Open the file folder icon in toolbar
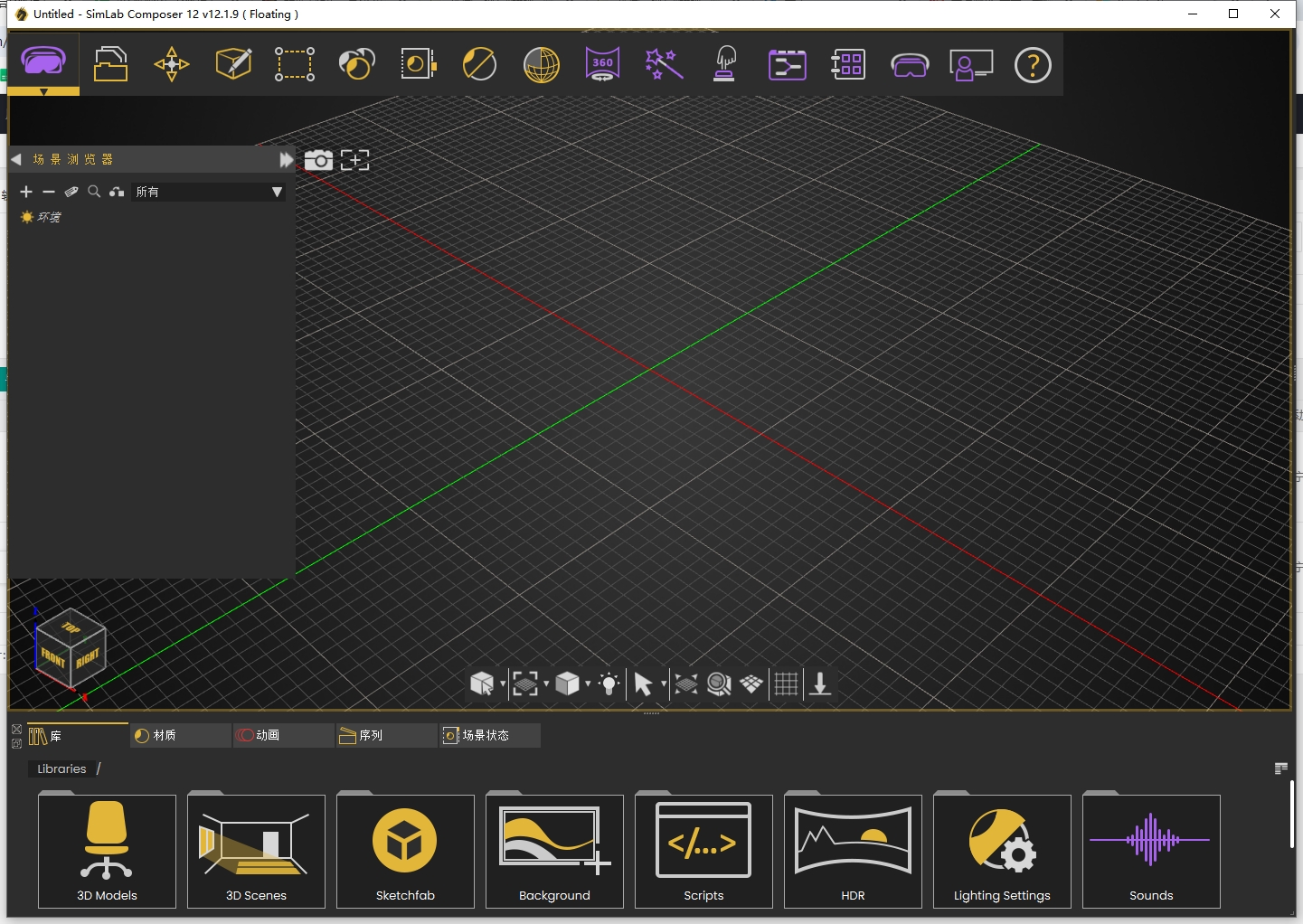Image resolution: width=1303 pixels, height=924 pixels. click(x=110, y=64)
